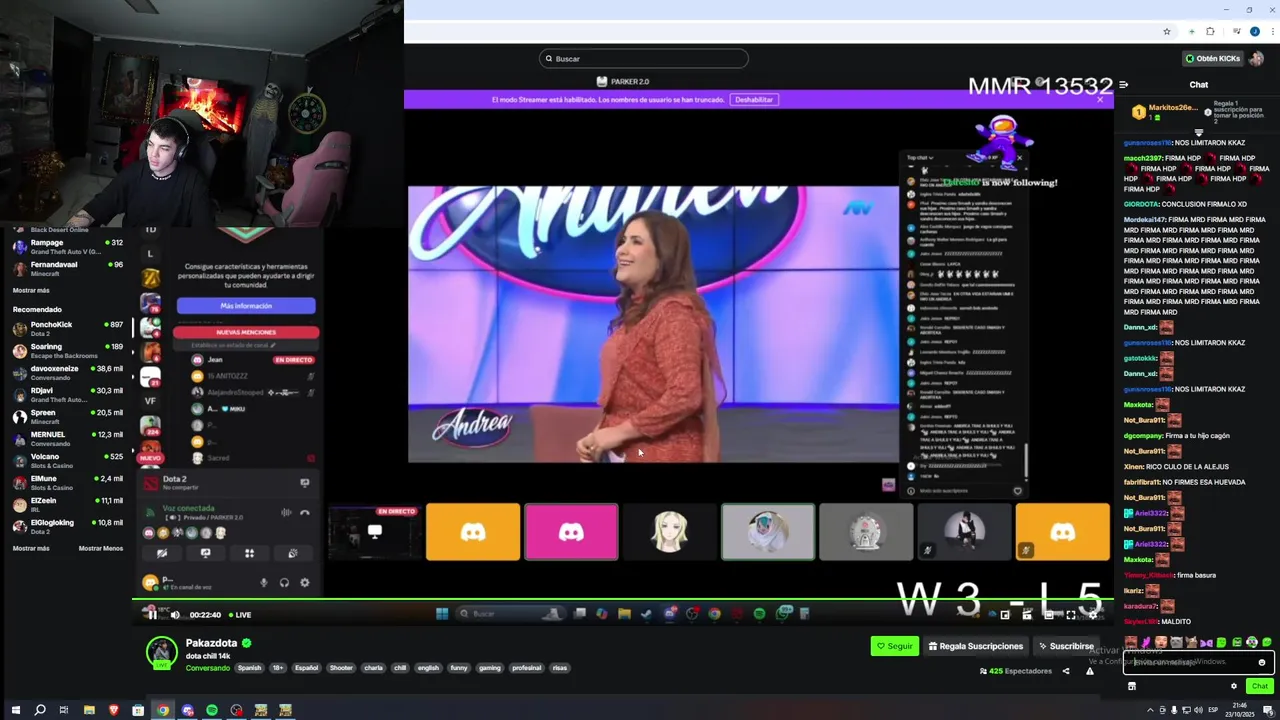Toggle Discord headphones deafen
The height and width of the screenshot is (720, 1280).
click(x=284, y=583)
